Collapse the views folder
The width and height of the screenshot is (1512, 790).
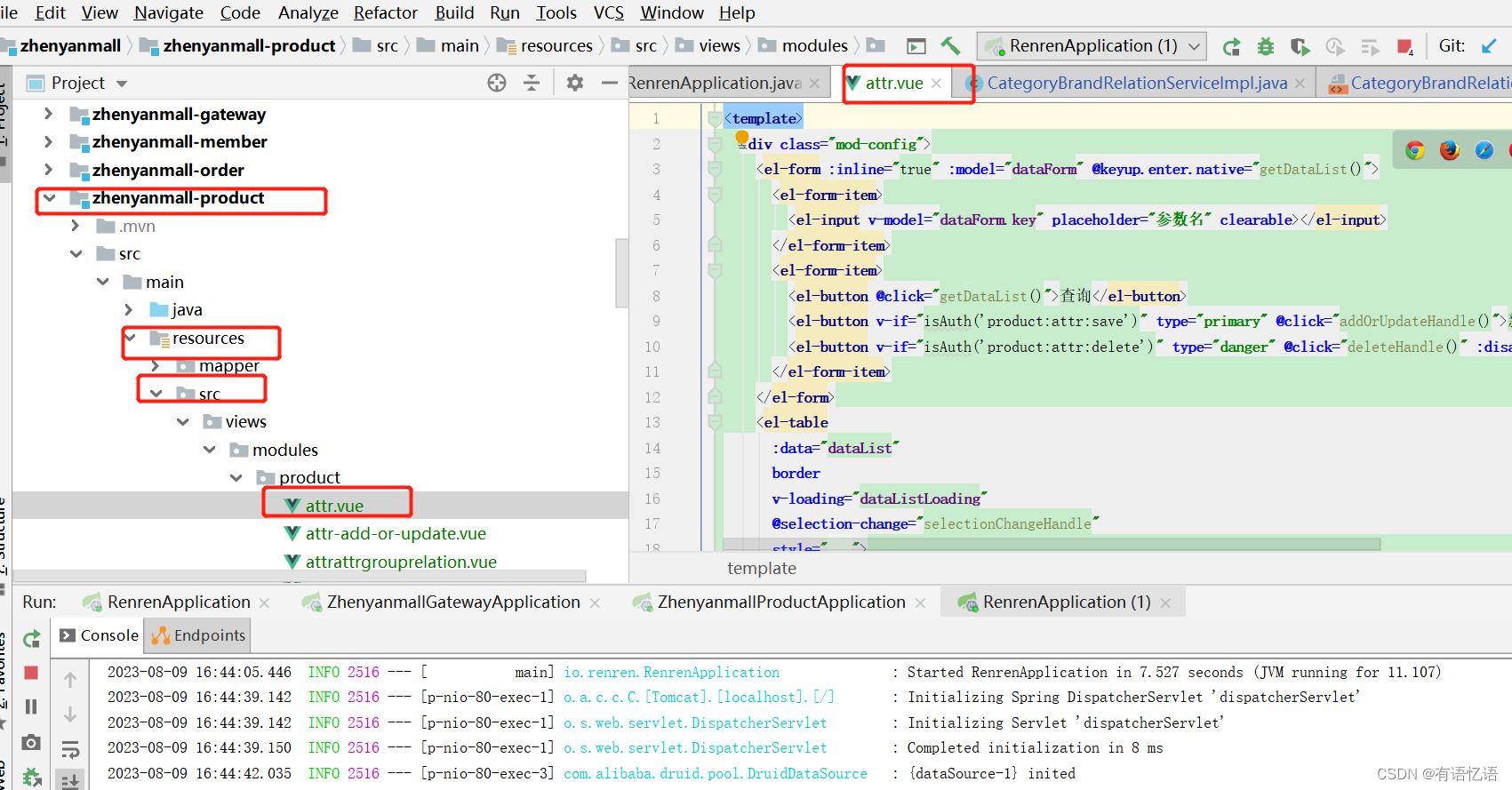pyautogui.click(x=182, y=421)
